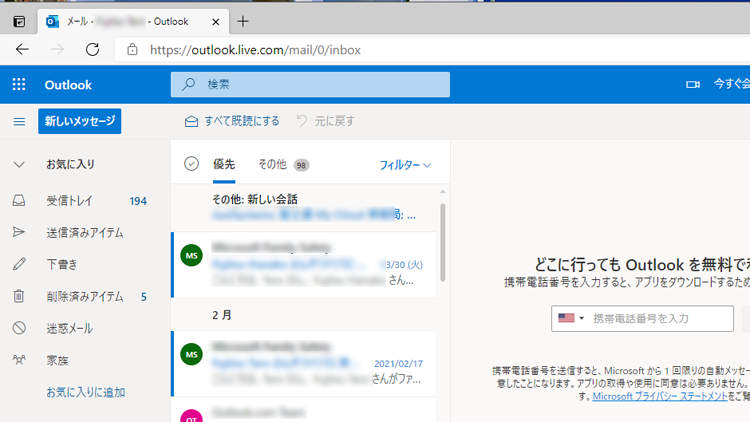Screen dimensions: 750x422
Task: Click the lock site info icon
Action: (x=132, y=49)
